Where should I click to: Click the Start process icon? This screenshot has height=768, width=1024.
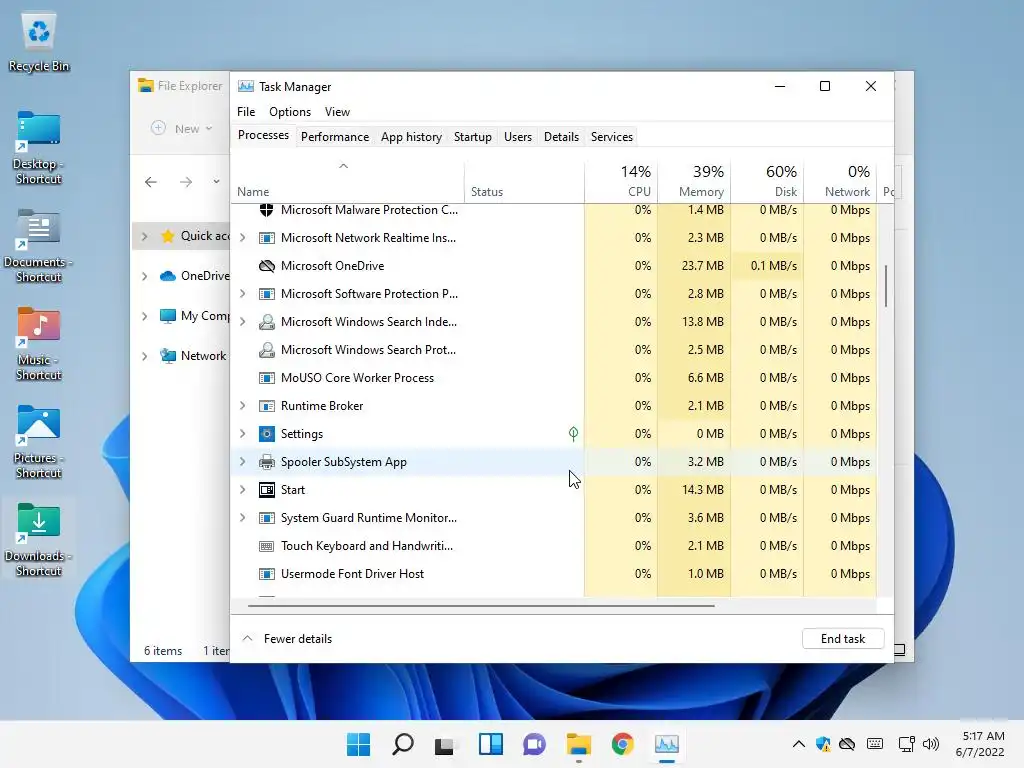266,490
